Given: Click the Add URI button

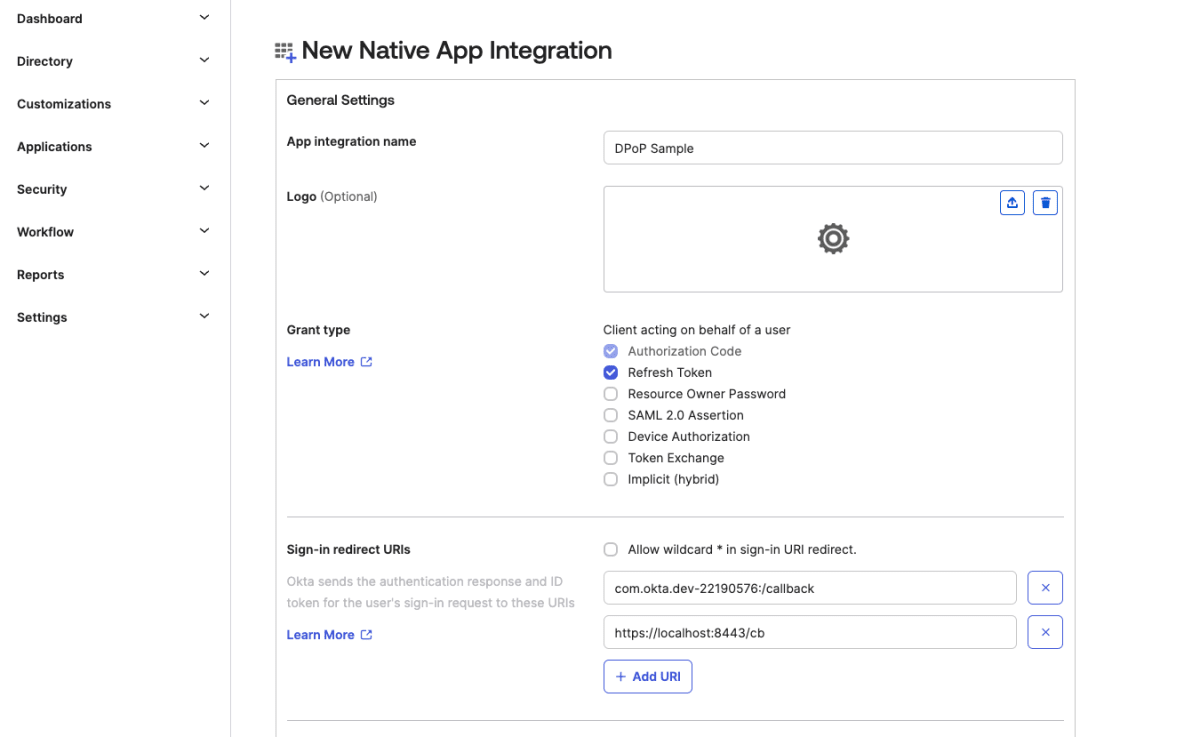Looking at the screenshot, I should (x=647, y=677).
